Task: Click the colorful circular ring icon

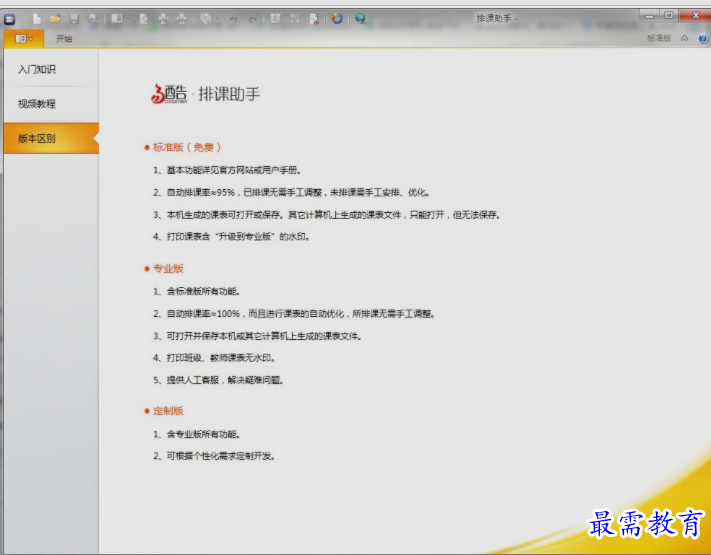Action: coord(337,19)
